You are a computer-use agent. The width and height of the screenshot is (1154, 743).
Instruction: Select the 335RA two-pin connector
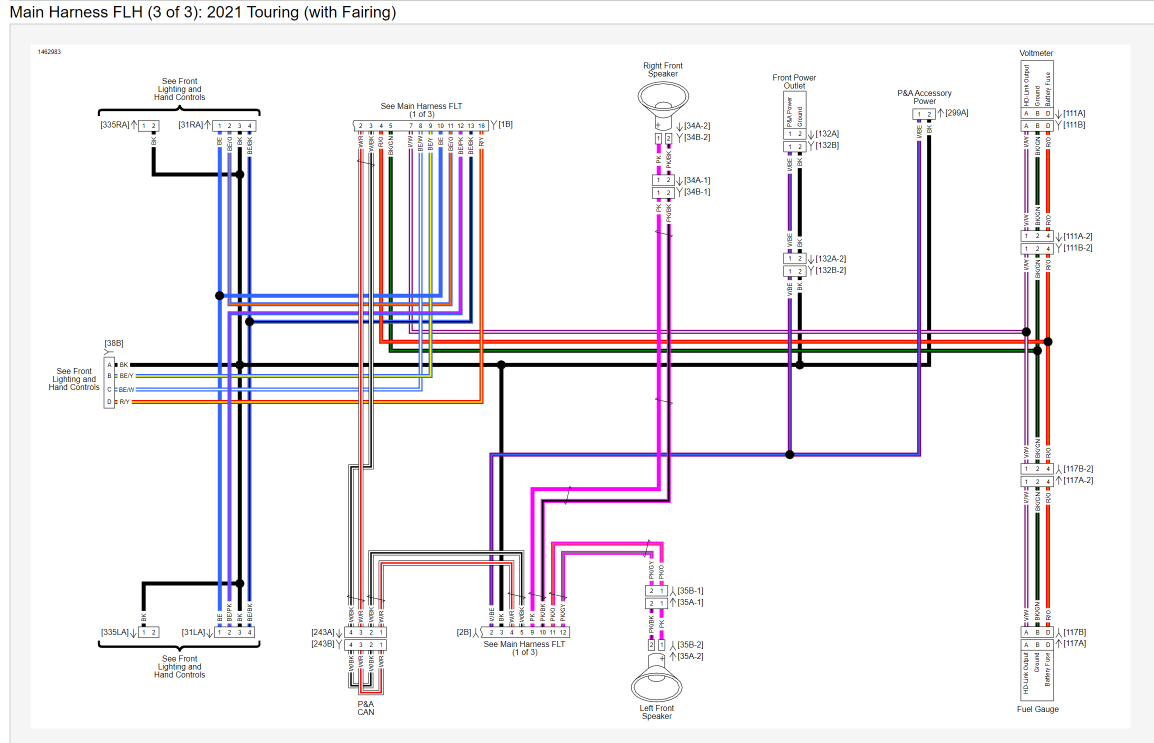148,125
